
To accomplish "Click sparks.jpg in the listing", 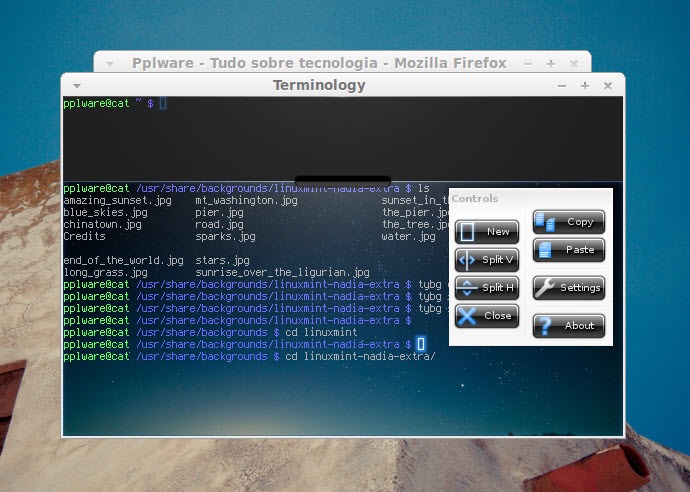I will 225,236.
